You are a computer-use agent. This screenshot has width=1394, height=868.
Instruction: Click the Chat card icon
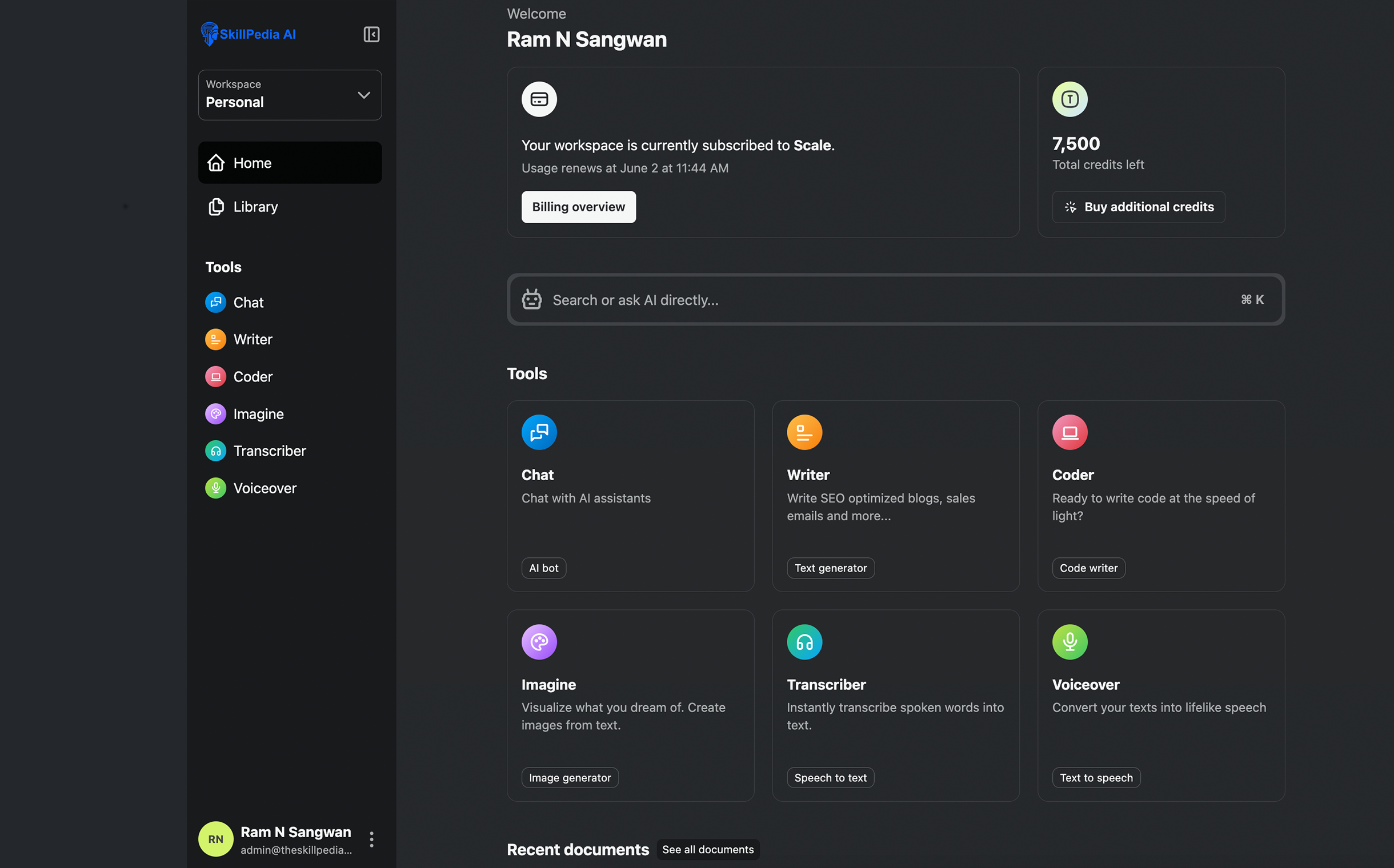[x=539, y=432]
